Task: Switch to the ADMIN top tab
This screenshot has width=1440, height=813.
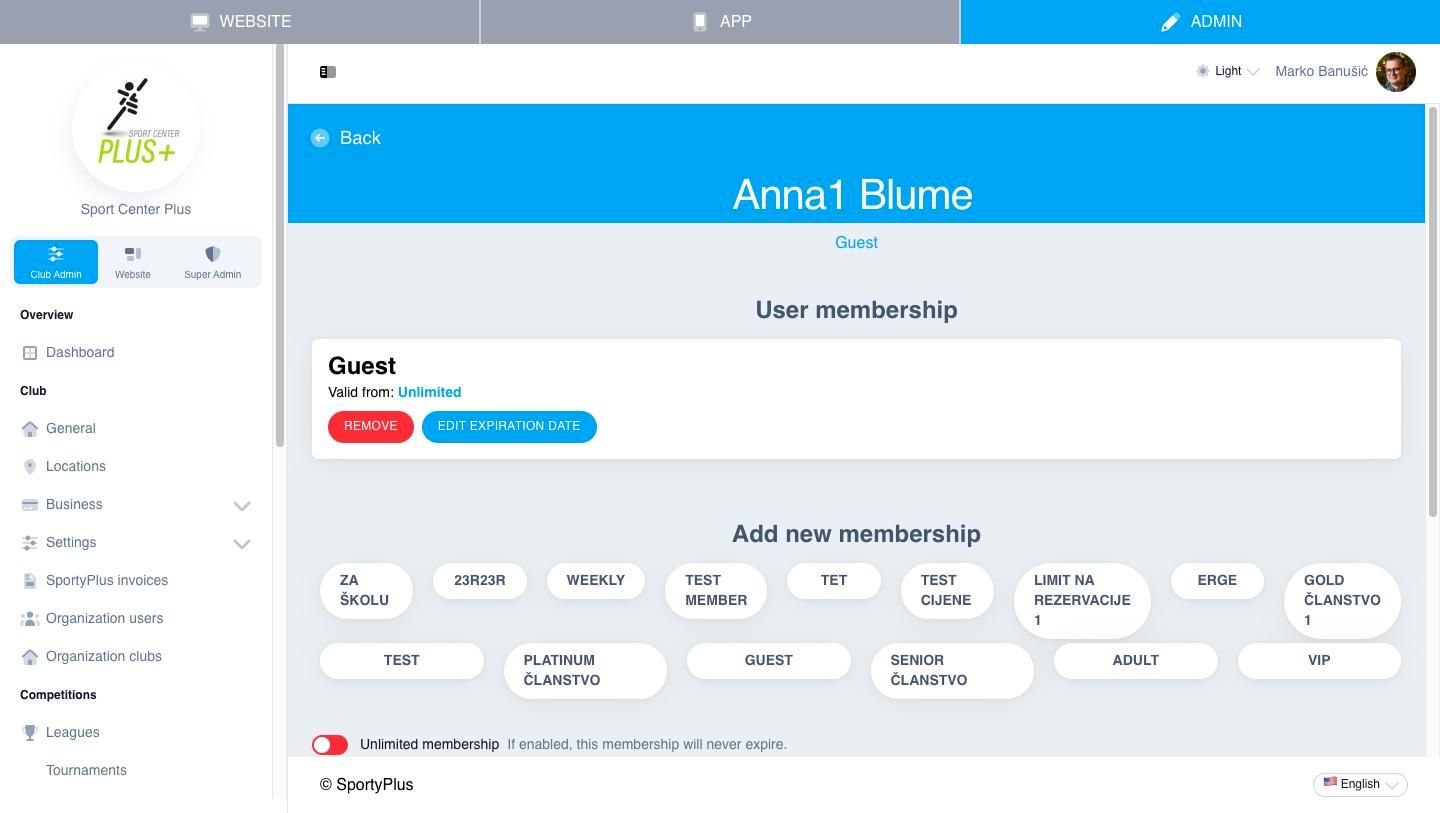Action: pos(1200,22)
